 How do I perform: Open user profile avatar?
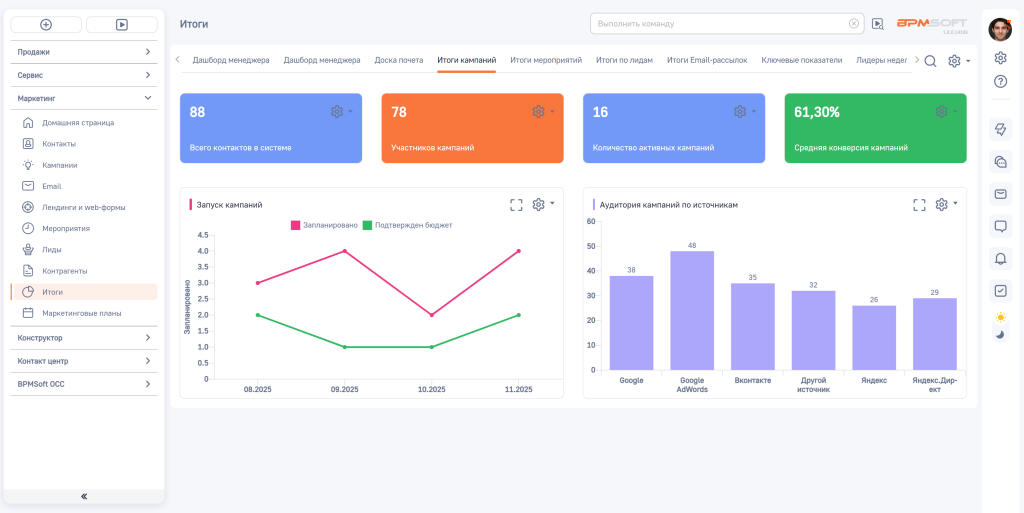[1000, 29]
